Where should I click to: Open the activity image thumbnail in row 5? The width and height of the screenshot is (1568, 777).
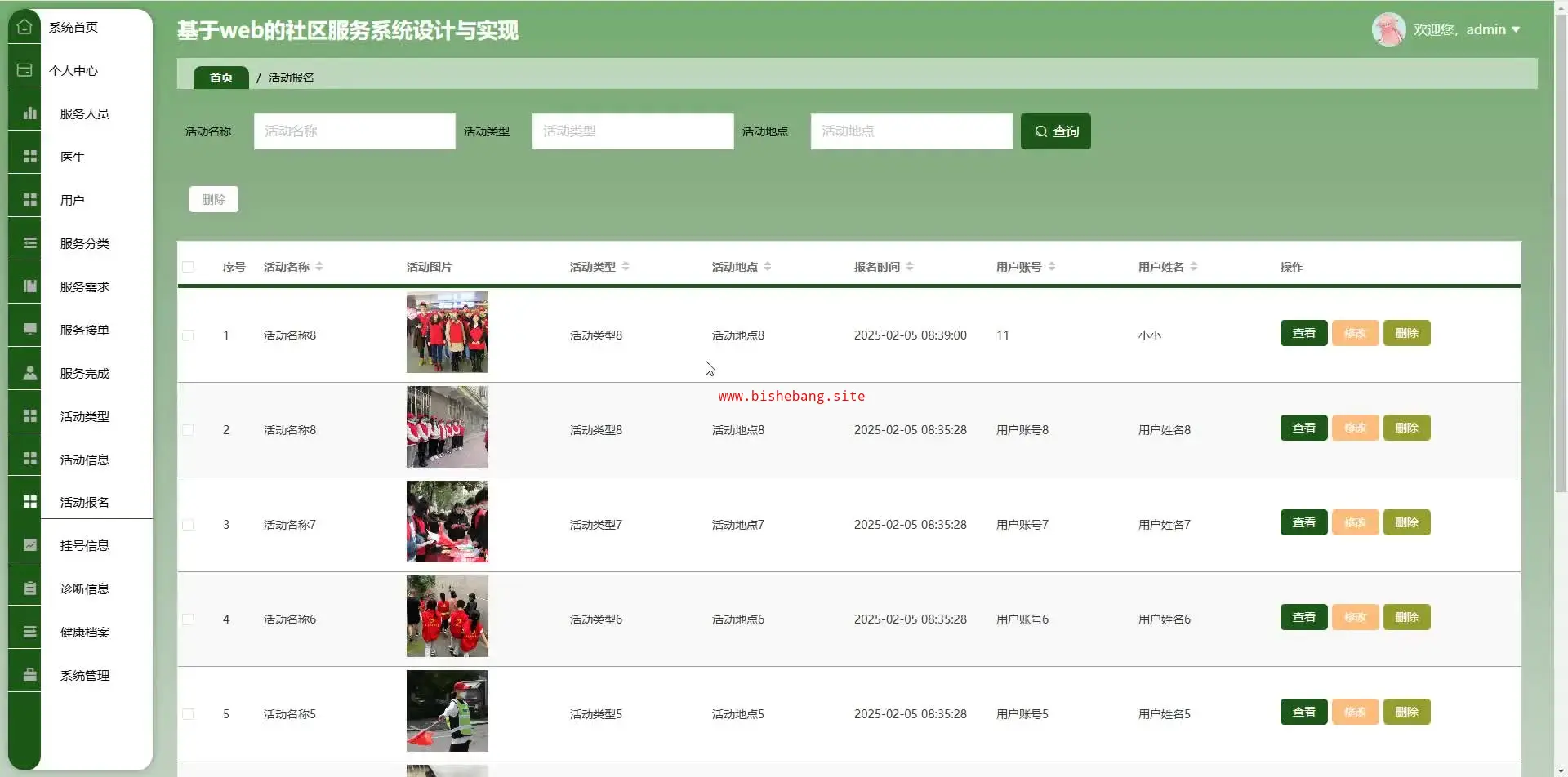tap(448, 711)
